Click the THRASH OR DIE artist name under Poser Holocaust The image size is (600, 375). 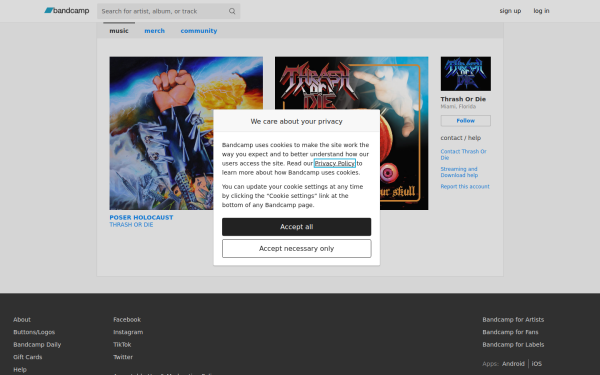131,225
